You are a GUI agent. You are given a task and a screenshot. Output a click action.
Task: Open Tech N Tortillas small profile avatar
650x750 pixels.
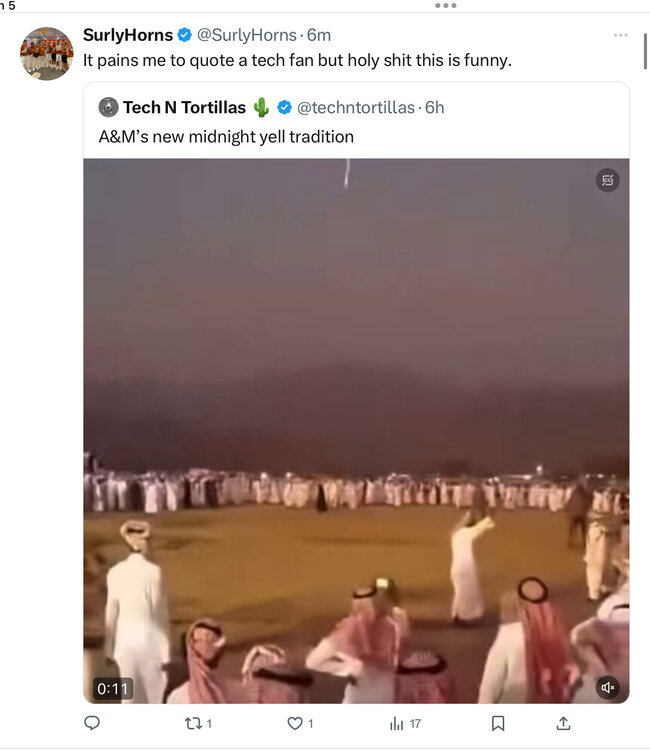pos(108,108)
